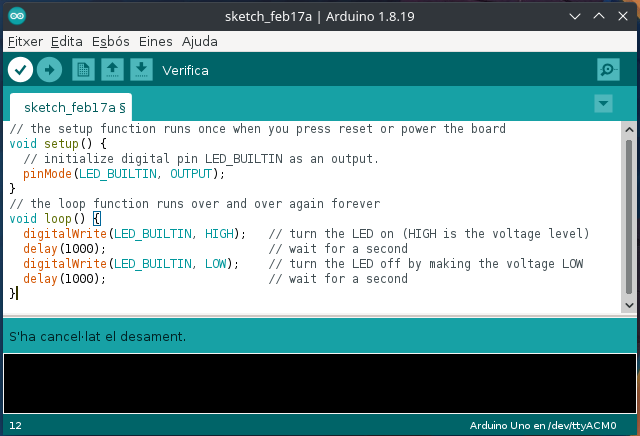
Task: Click the Upload arrow icon
Action: 49,70
